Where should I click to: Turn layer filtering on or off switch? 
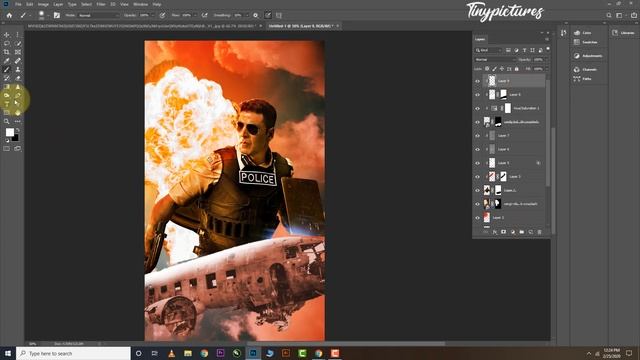(548, 49)
